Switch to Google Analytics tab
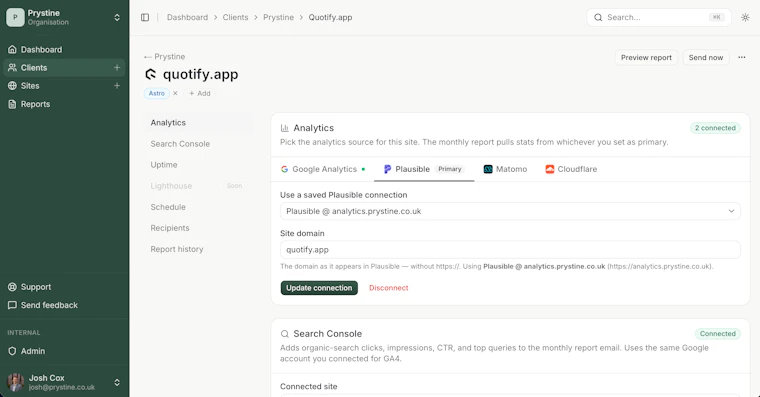This screenshot has height=397, width=760. (323, 169)
